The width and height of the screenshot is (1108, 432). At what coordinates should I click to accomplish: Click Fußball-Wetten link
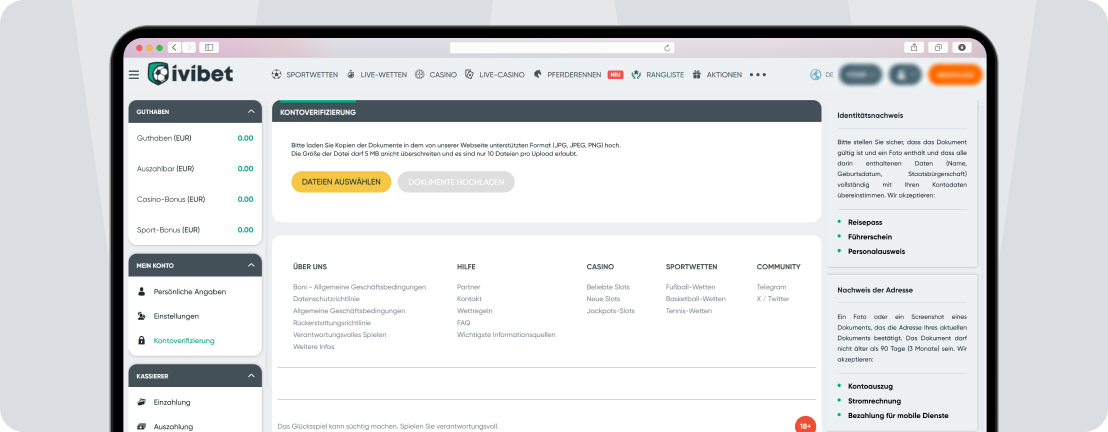(x=690, y=287)
